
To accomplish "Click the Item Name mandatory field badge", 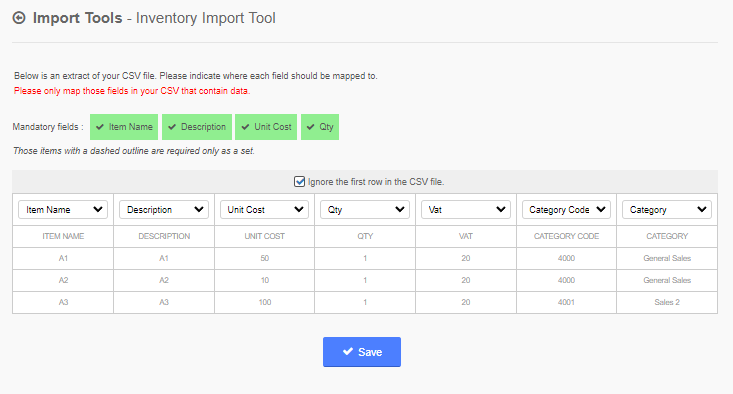I will pos(124,127).
